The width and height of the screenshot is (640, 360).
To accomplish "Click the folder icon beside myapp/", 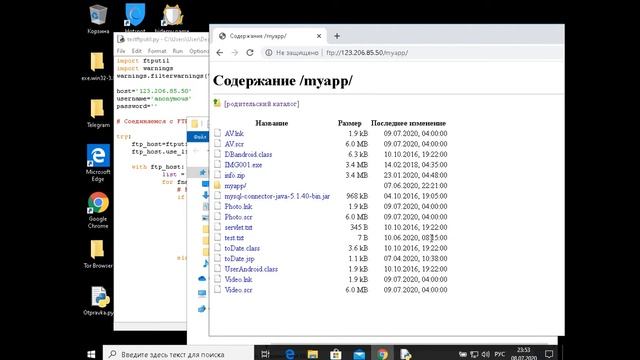I will [218, 185].
